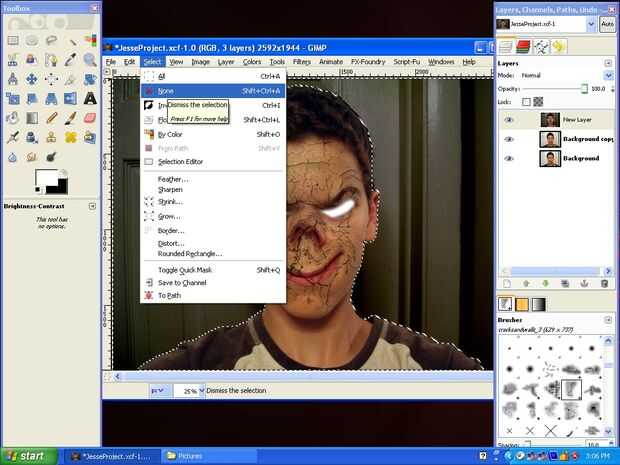Click the layer Opacity slider handle
The height and width of the screenshot is (465, 620).
[584, 89]
